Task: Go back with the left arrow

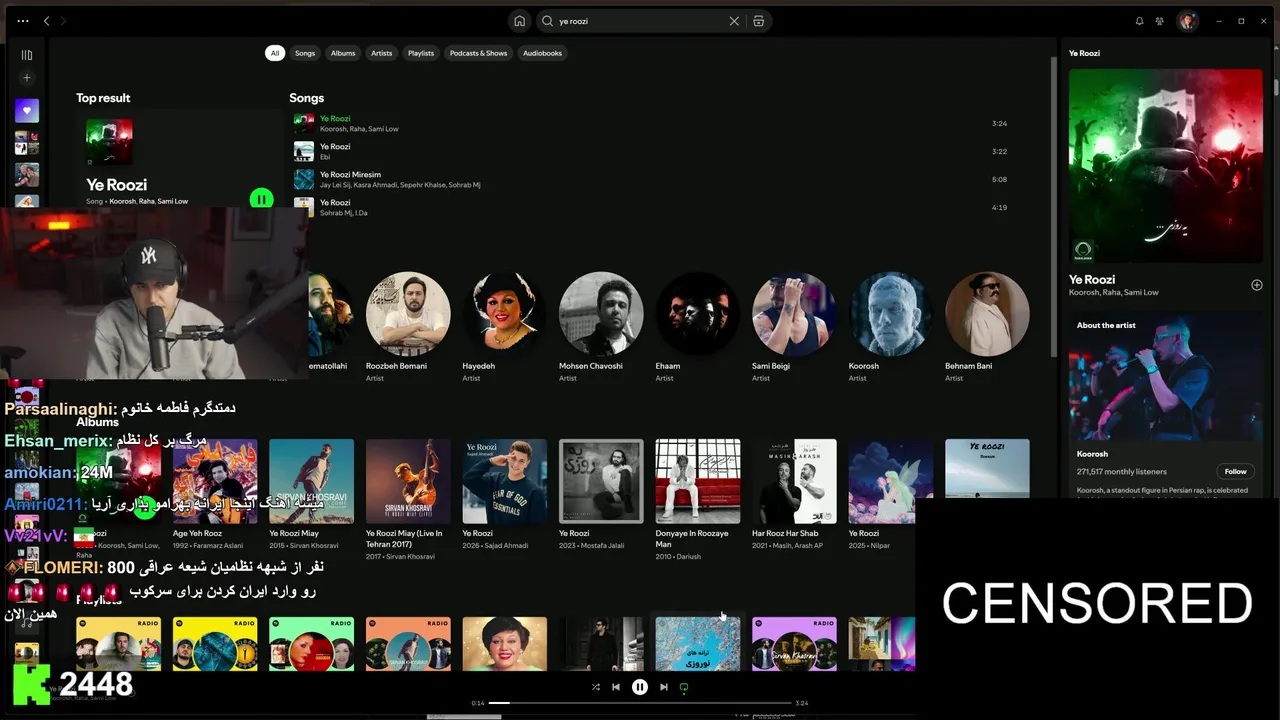Action: pos(46,21)
